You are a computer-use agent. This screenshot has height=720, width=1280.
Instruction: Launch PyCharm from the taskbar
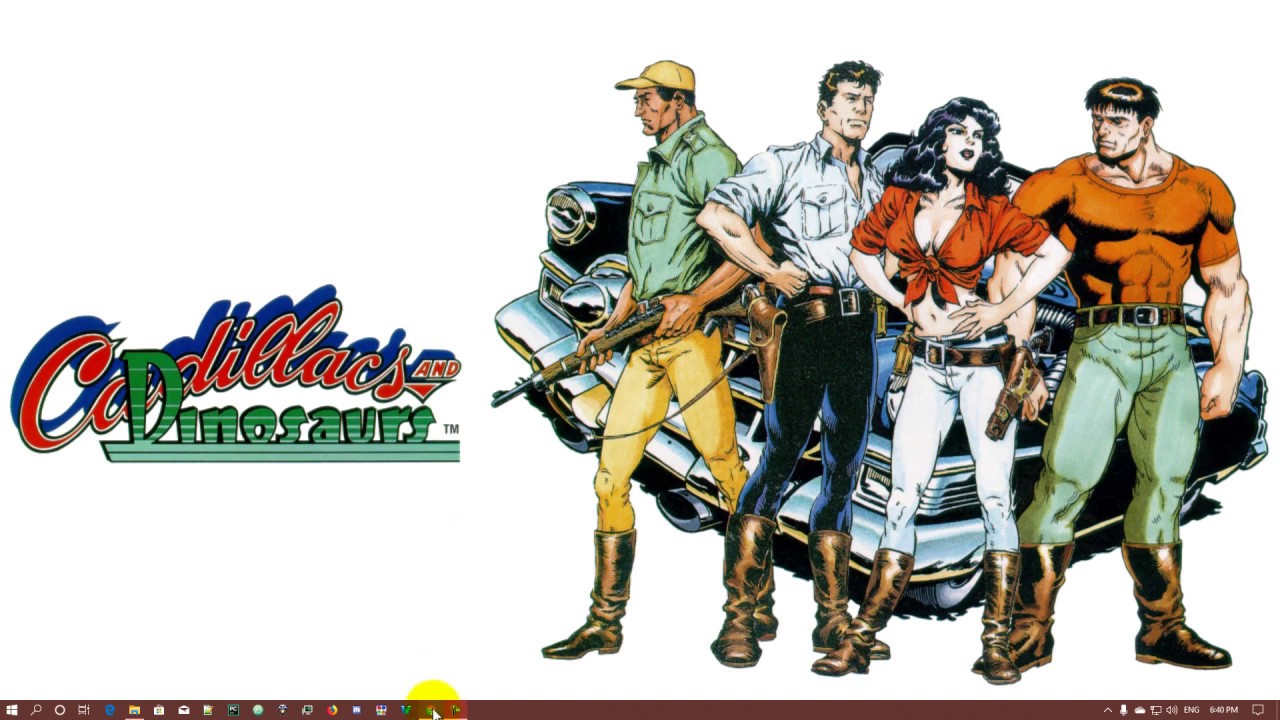tap(233, 710)
